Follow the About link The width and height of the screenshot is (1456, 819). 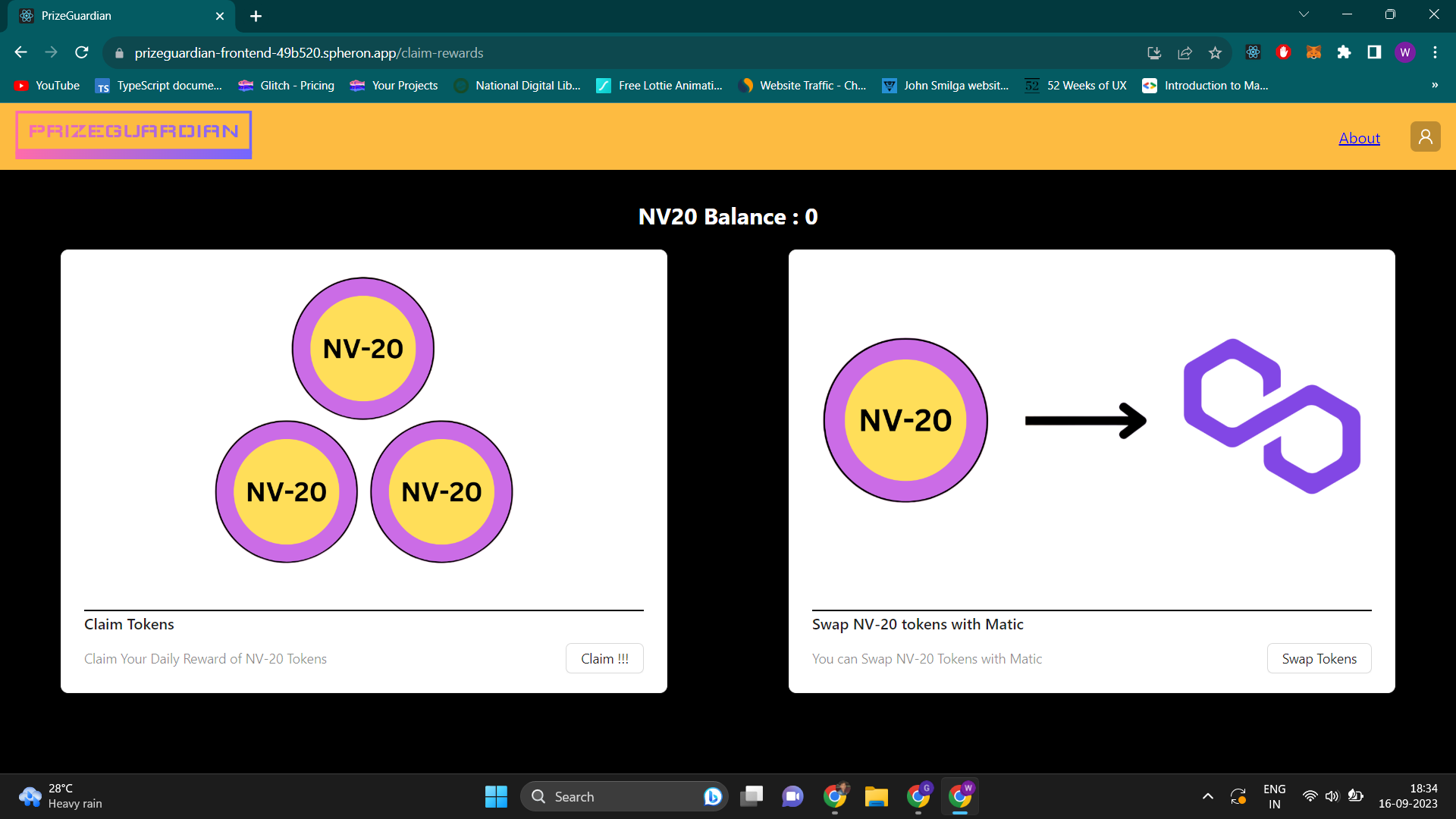pyautogui.click(x=1359, y=138)
